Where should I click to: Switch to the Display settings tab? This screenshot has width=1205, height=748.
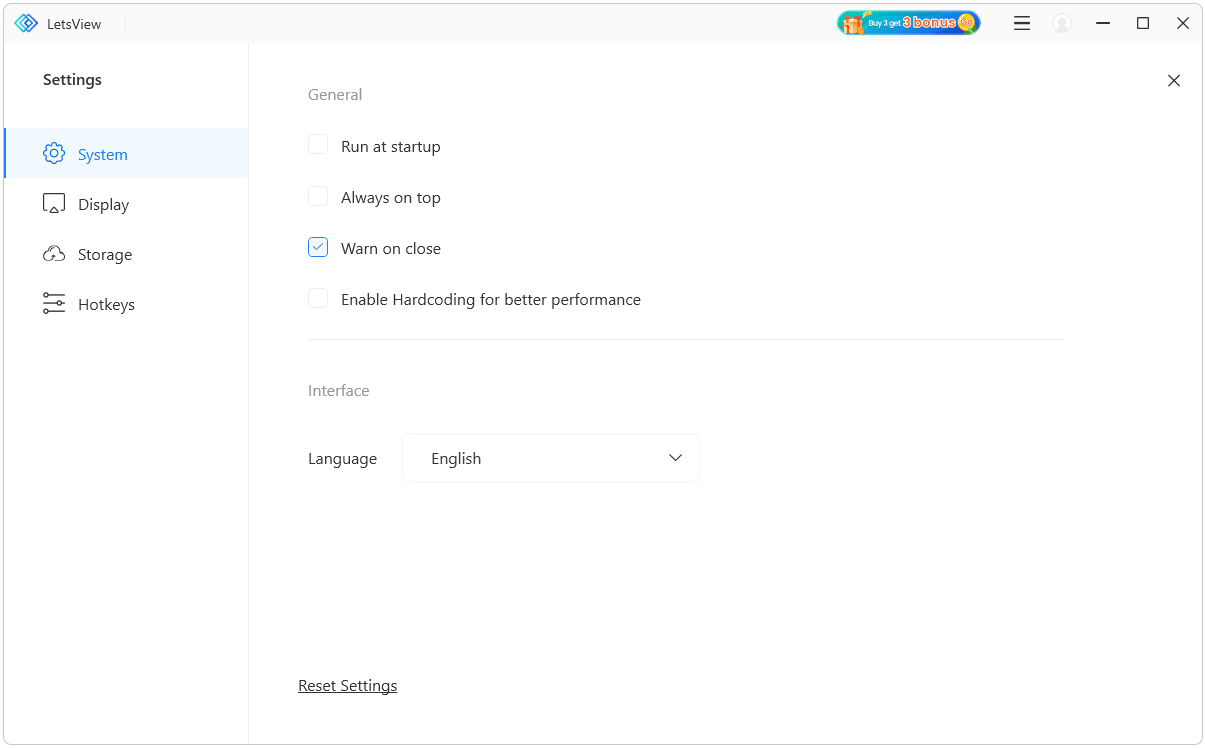[103, 204]
